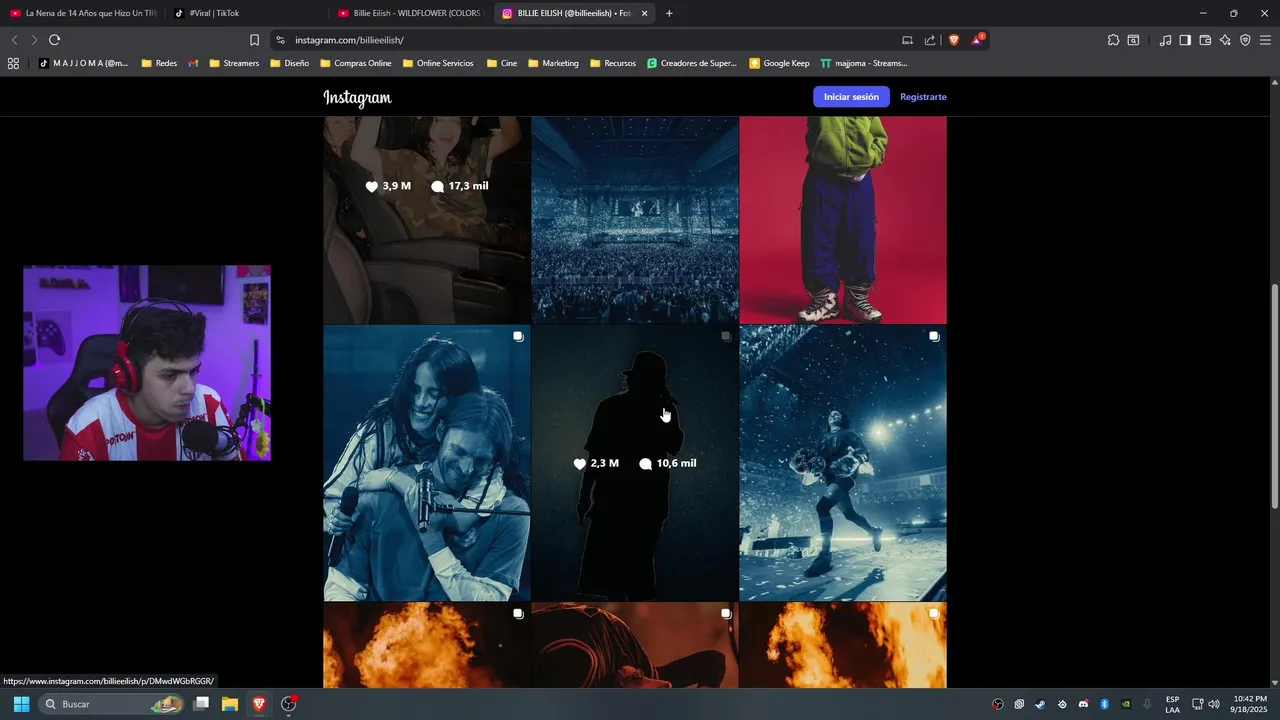
Task: Open the Creadores de Super bookmark
Action: pyautogui.click(x=692, y=63)
